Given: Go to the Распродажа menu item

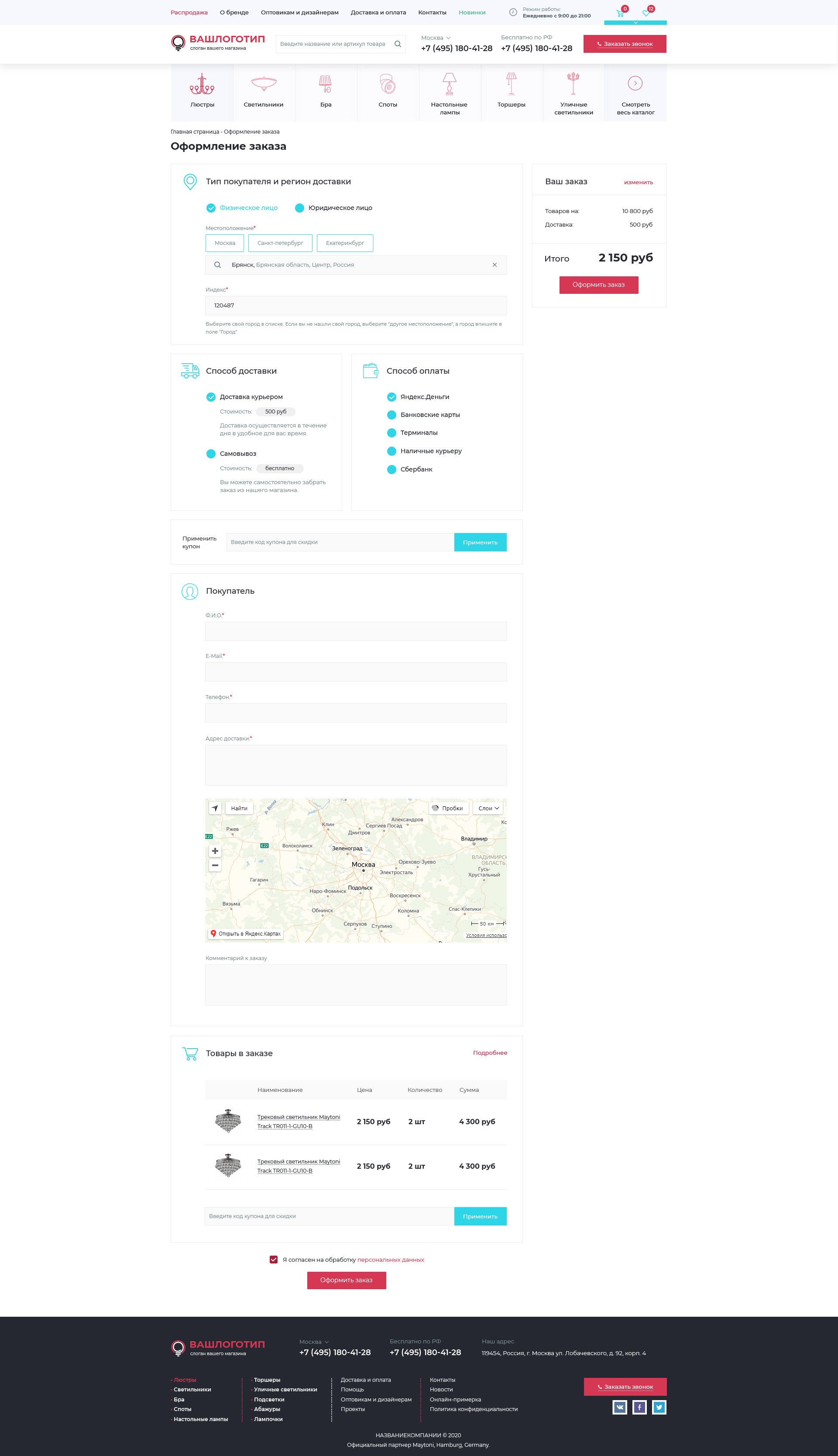Looking at the screenshot, I should 189,12.
